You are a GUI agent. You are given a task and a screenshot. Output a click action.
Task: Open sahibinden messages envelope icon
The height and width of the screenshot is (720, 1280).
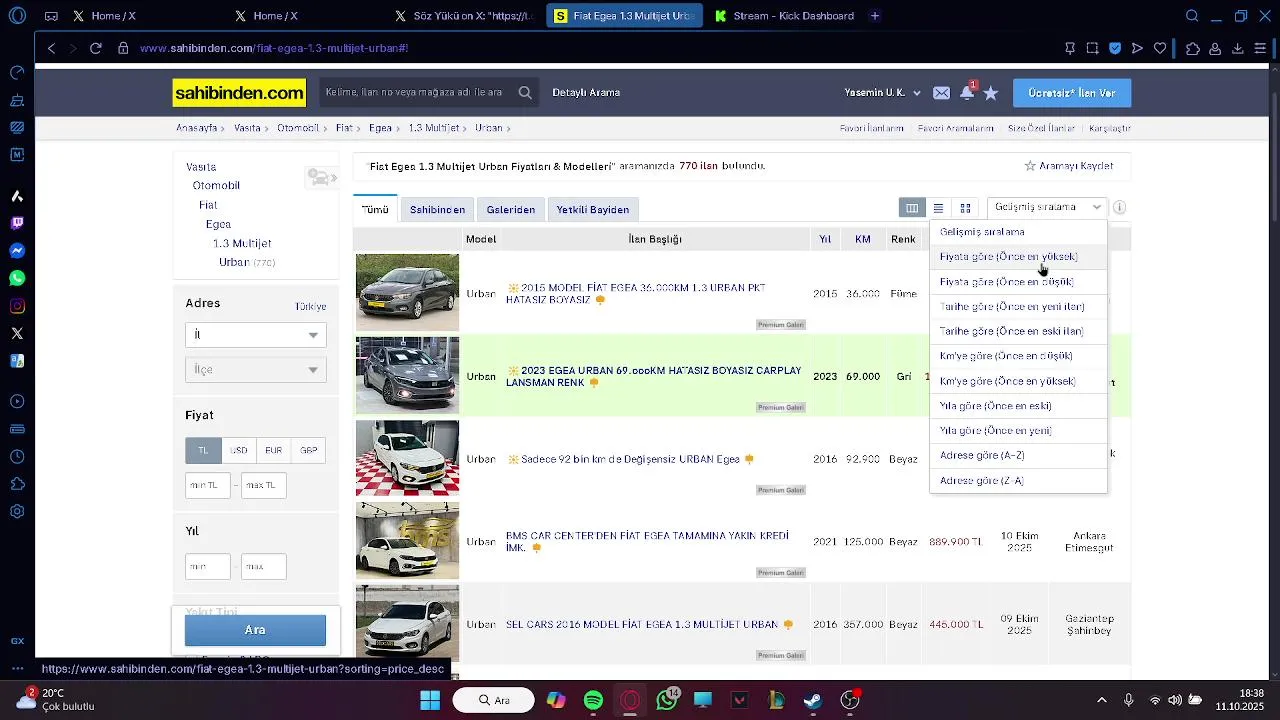coord(941,93)
